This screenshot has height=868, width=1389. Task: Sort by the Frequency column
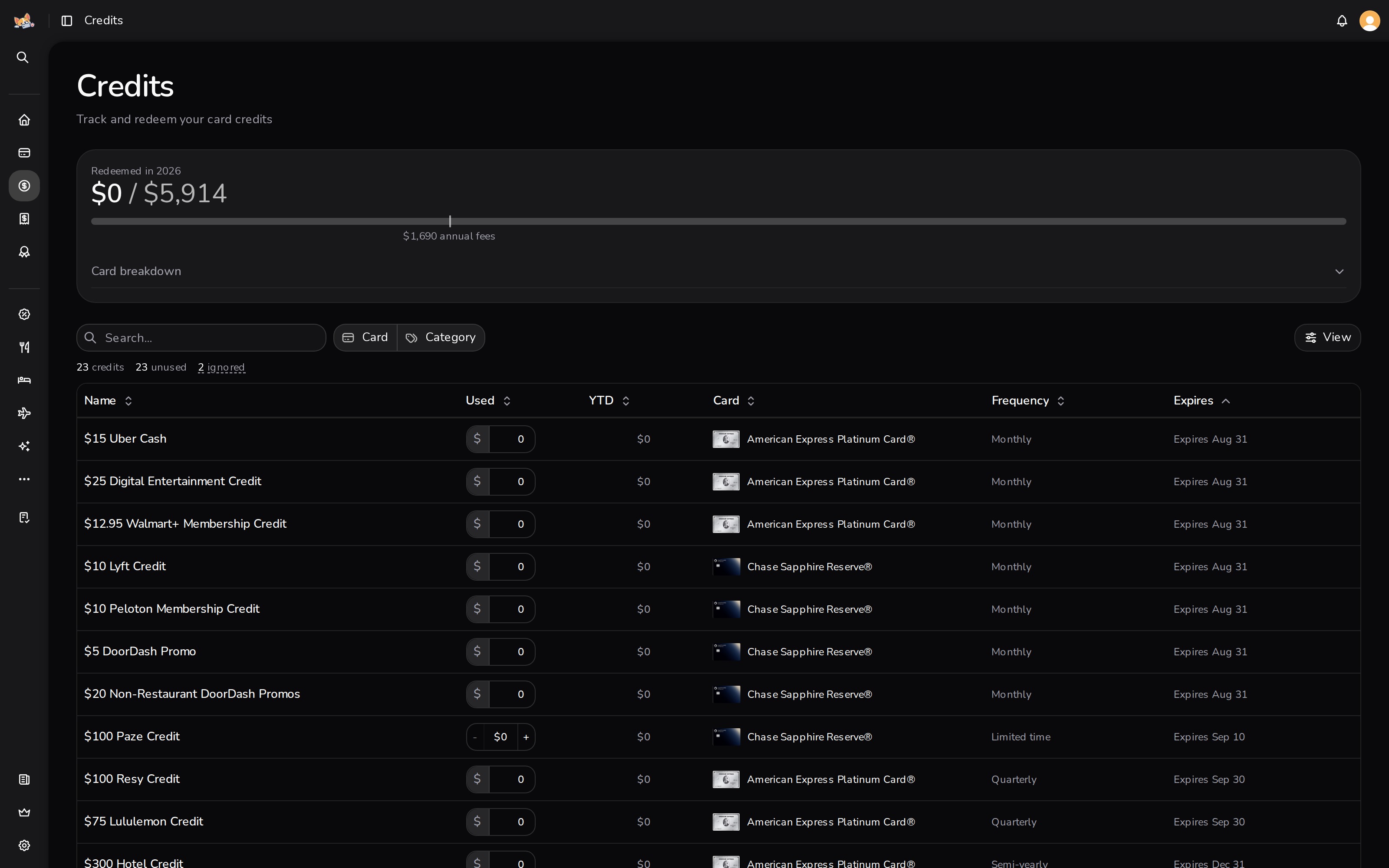pyautogui.click(x=1028, y=401)
